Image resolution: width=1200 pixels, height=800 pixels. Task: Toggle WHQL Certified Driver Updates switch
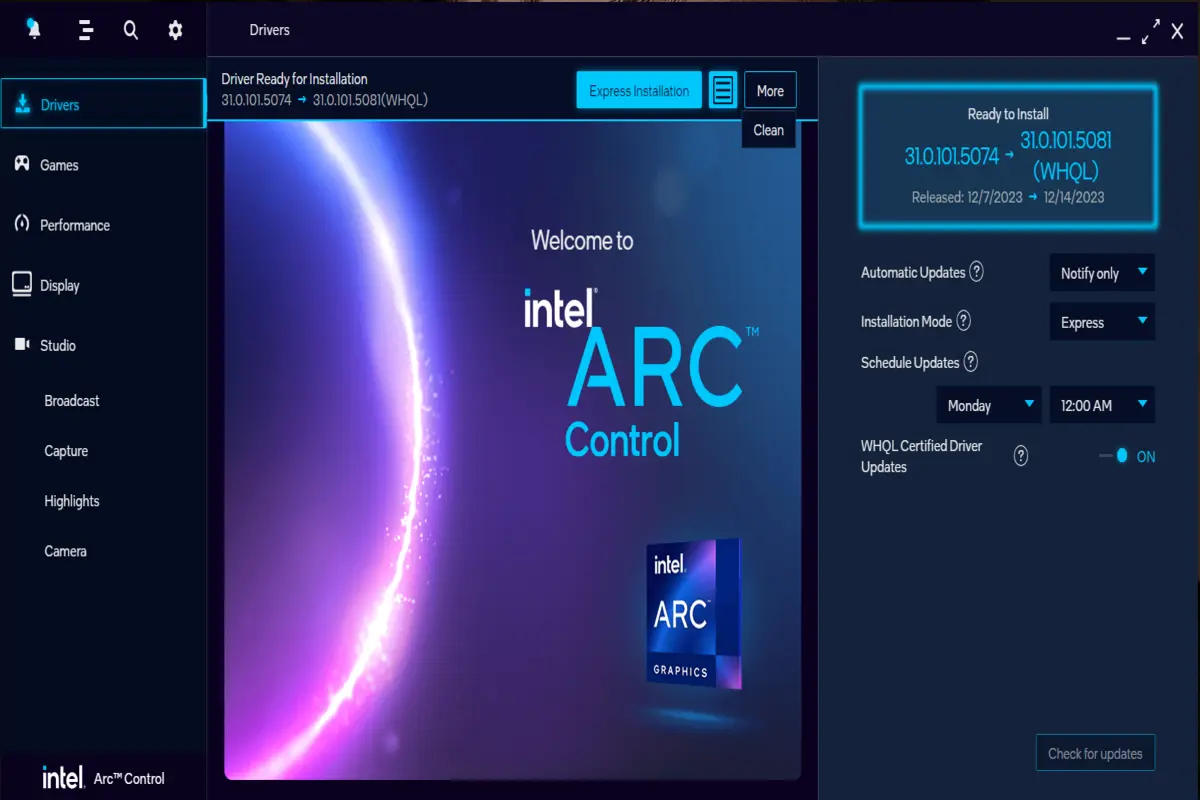click(1118, 456)
